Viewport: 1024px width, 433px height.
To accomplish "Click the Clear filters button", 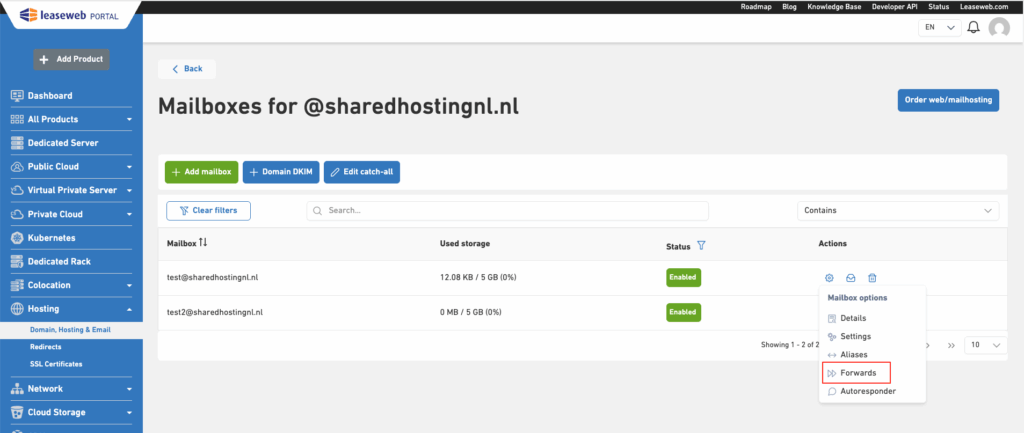I will pos(208,211).
